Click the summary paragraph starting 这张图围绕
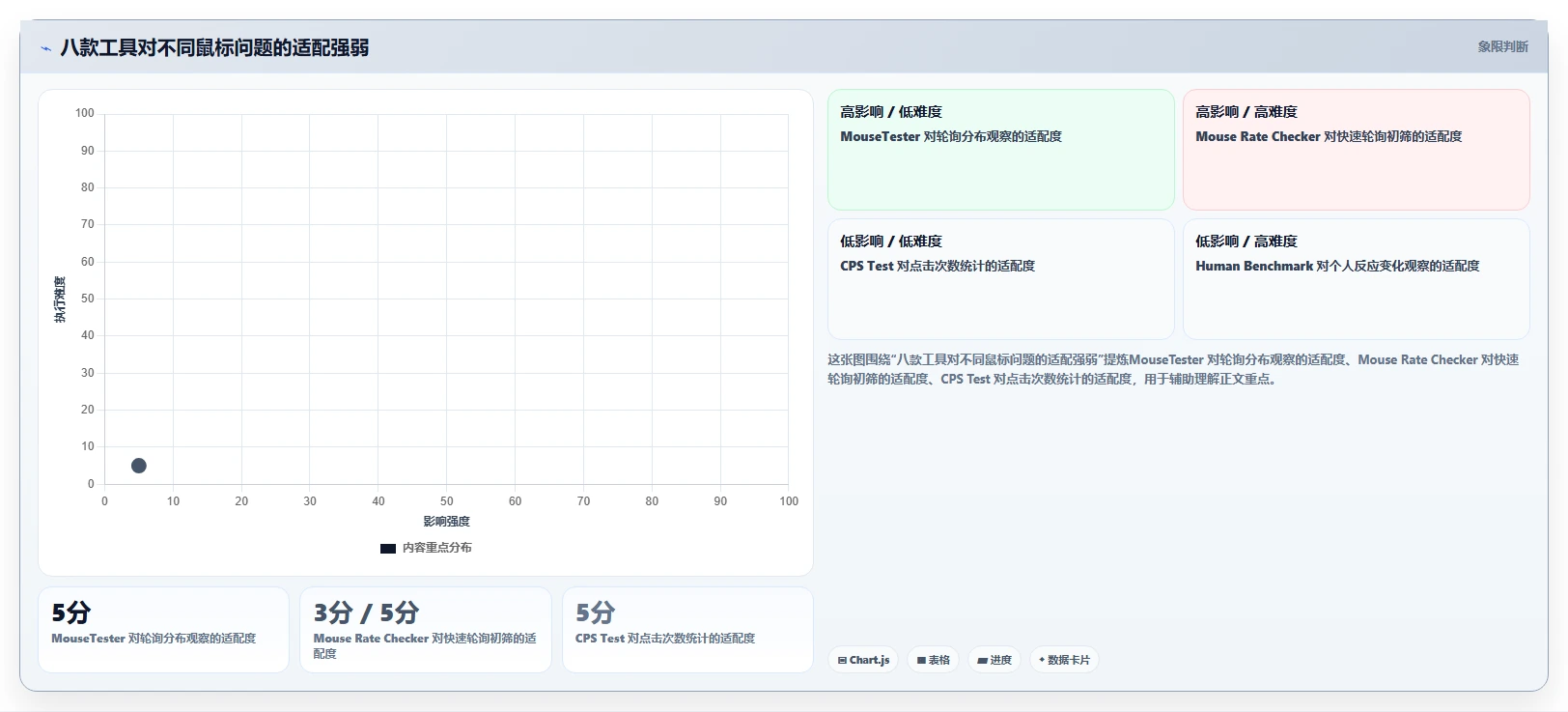The width and height of the screenshot is (1568, 712). [x=1173, y=369]
